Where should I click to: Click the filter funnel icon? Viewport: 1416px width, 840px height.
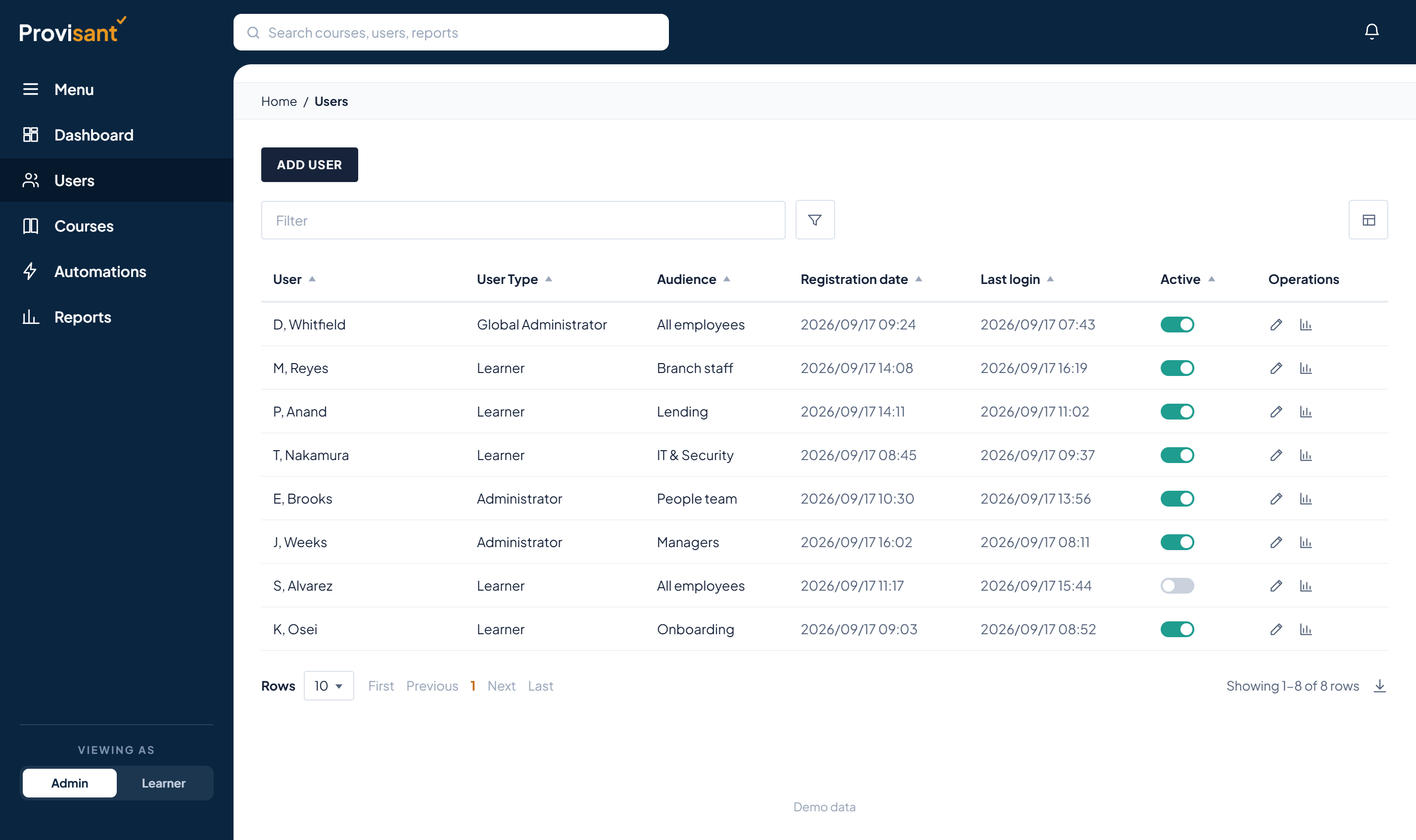coord(815,220)
